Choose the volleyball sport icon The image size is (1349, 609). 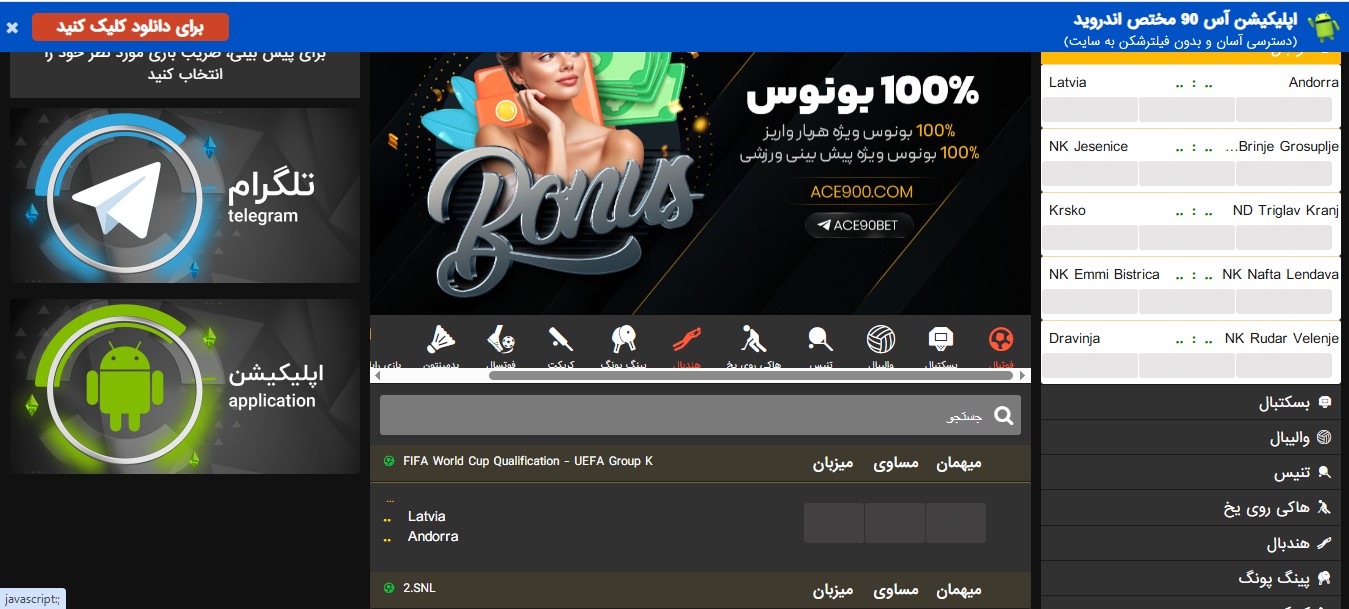click(881, 340)
